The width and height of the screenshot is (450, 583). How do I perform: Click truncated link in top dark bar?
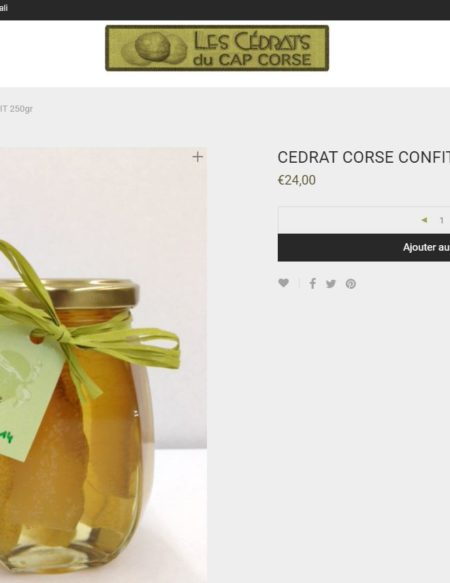pyautogui.click(x=4, y=8)
